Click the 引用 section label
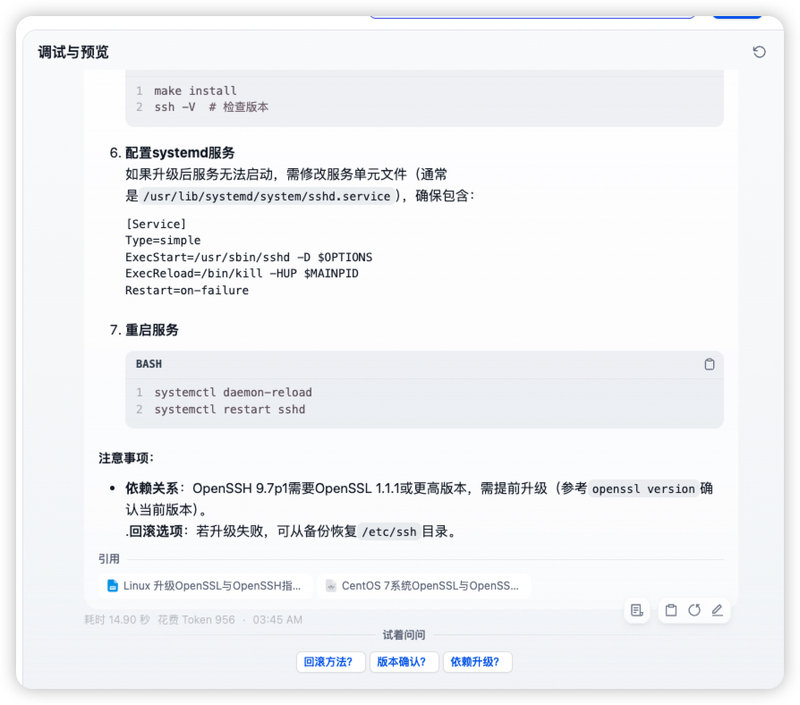 coord(109,559)
